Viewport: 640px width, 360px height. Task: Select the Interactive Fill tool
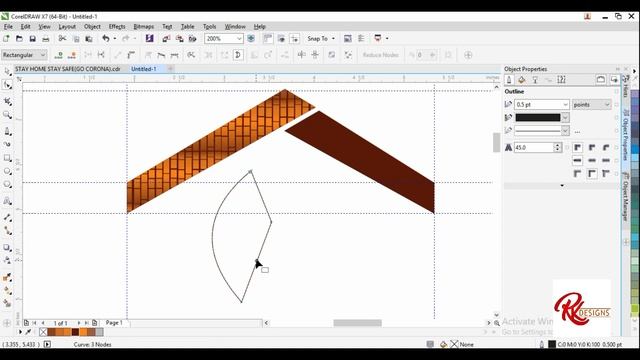pos(7,290)
